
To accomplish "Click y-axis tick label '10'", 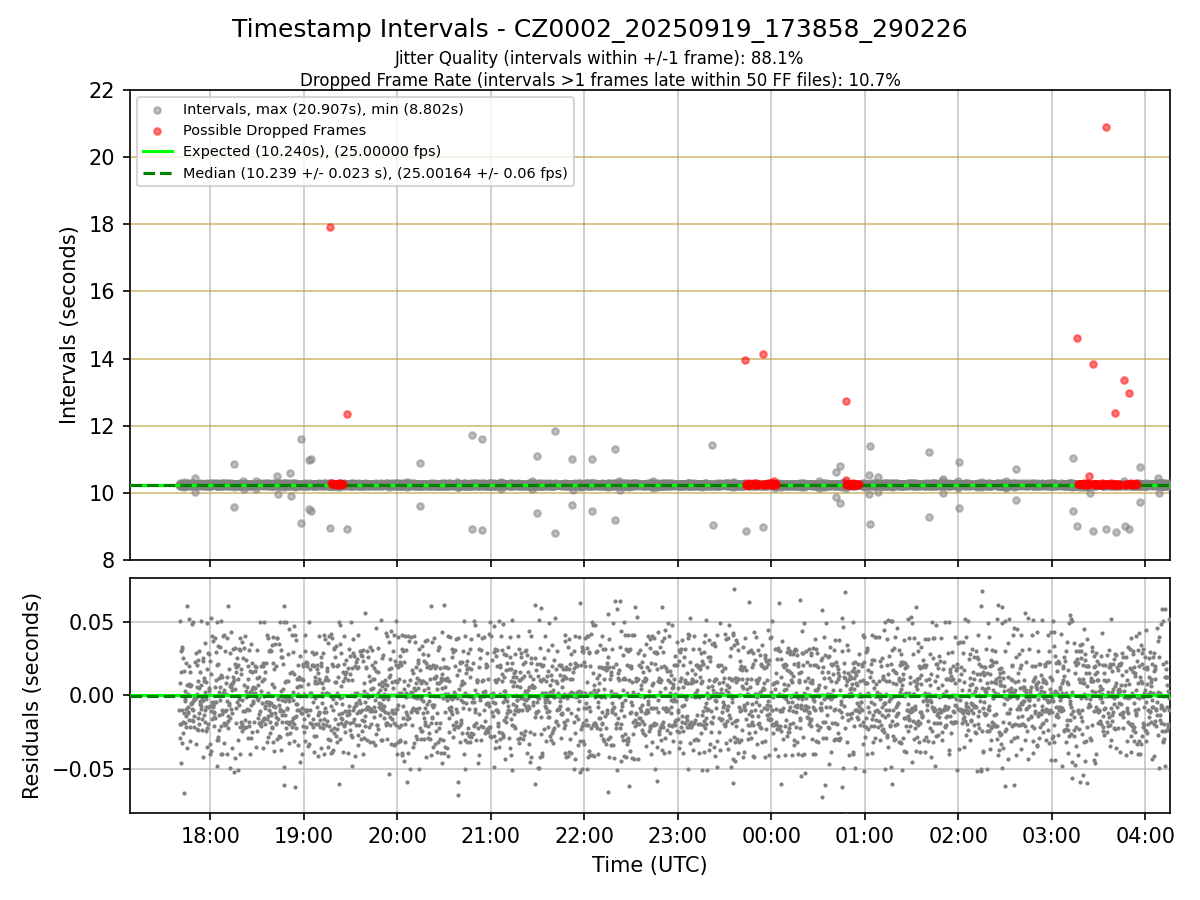I will tap(102, 493).
